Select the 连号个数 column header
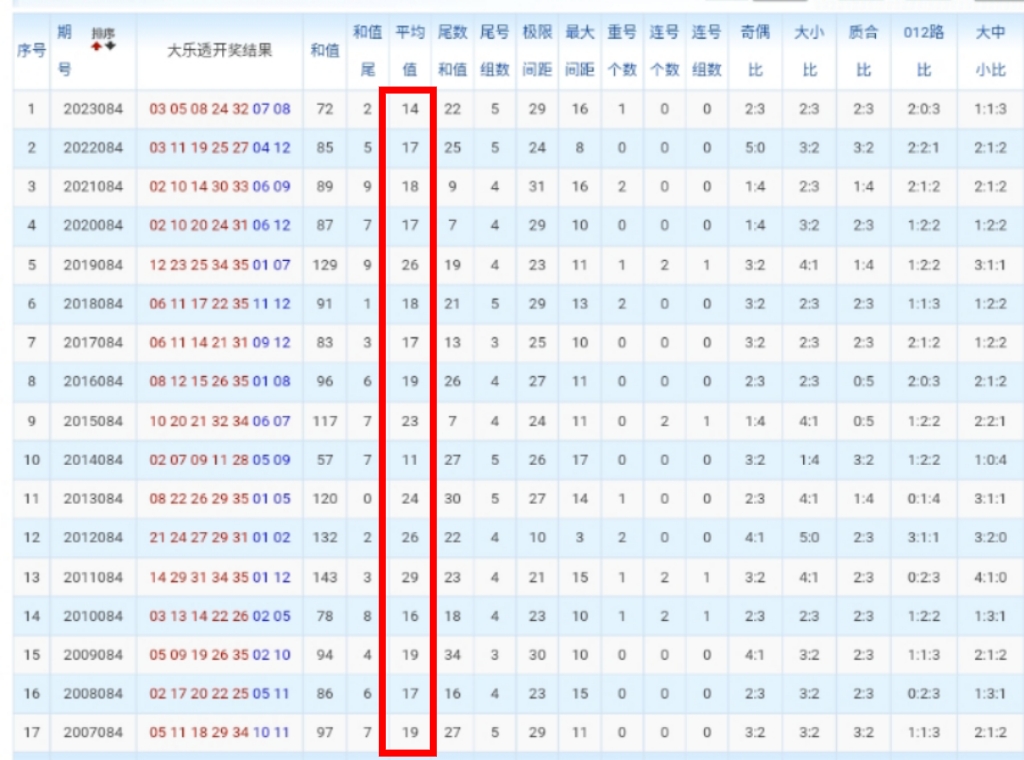The height and width of the screenshot is (760, 1024). pyautogui.click(x=664, y=50)
